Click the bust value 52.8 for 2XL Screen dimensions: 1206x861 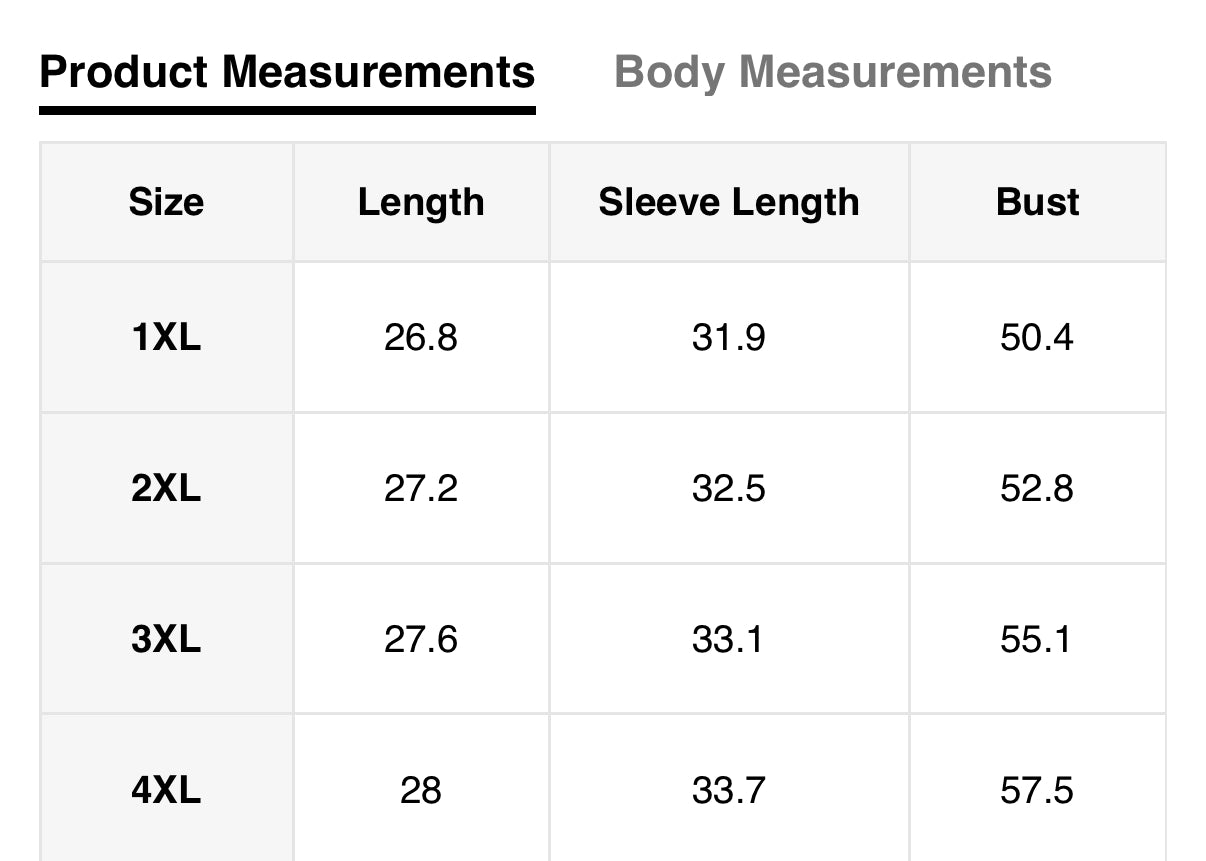click(1038, 489)
